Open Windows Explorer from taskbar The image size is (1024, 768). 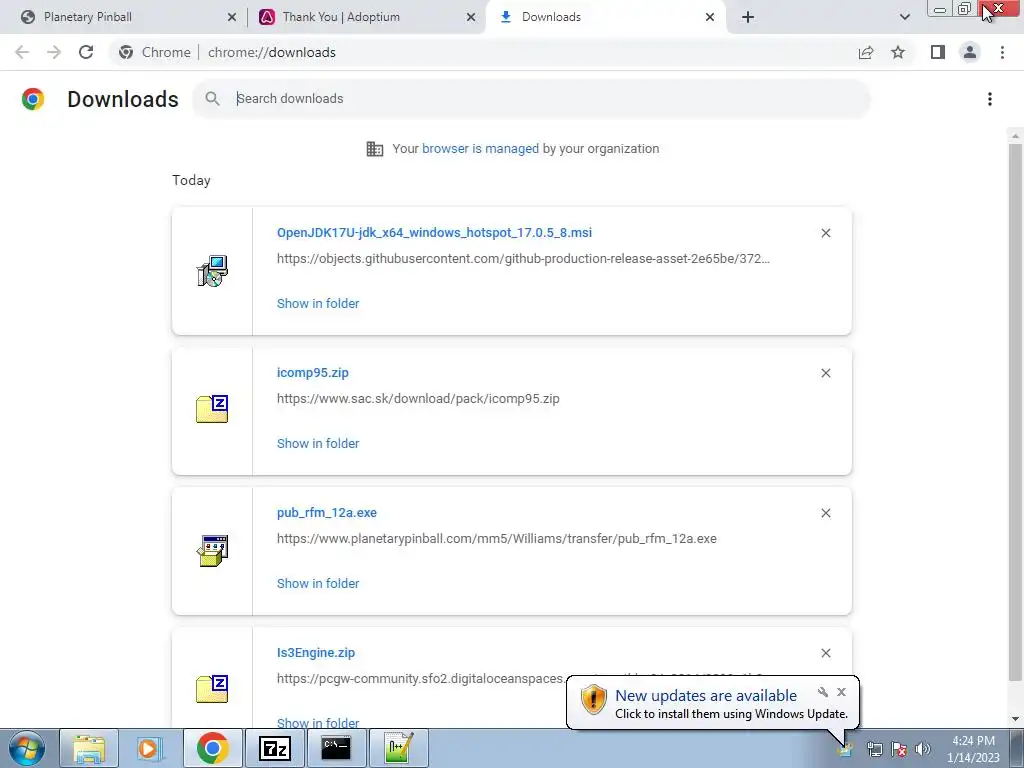(89, 748)
